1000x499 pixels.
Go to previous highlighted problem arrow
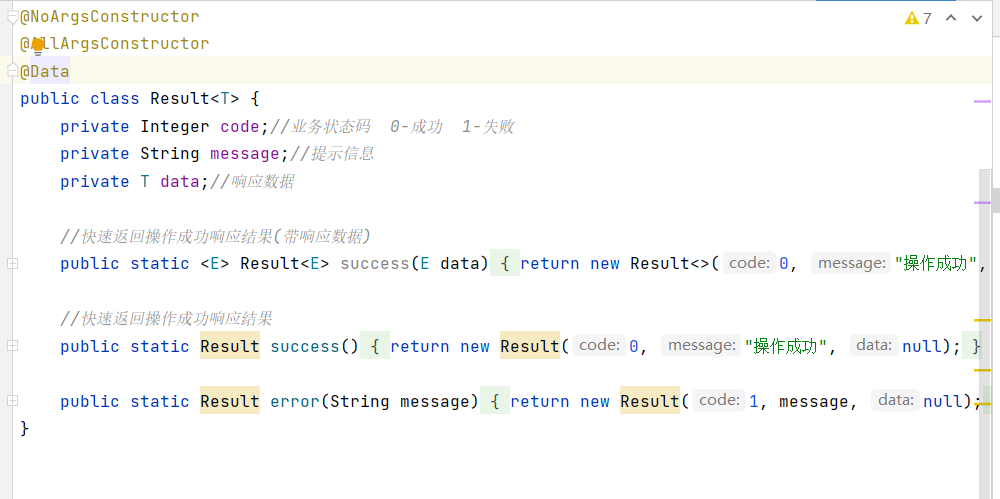[x=951, y=18]
